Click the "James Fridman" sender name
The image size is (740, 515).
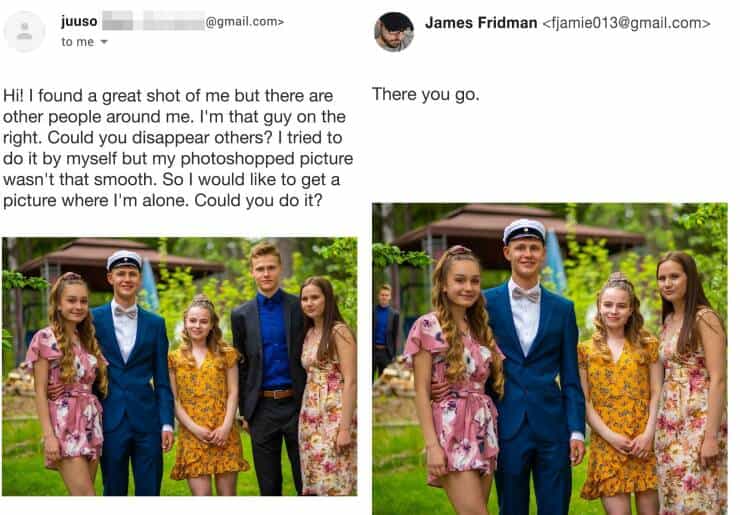480,22
